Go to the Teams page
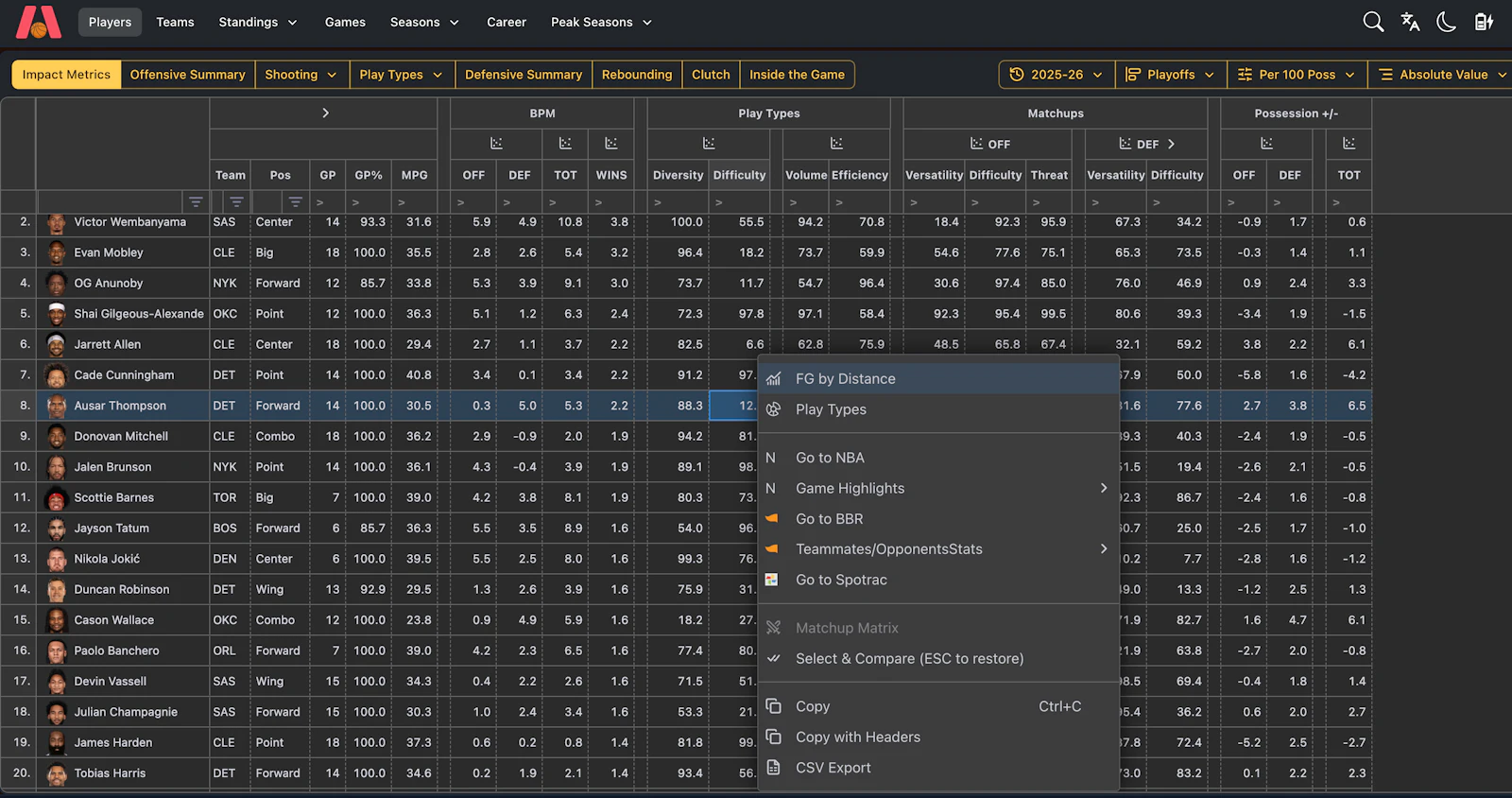Image resolution: width=1512 pixels, height=798 pixels. pyautogui.click(x=175, y=22)
